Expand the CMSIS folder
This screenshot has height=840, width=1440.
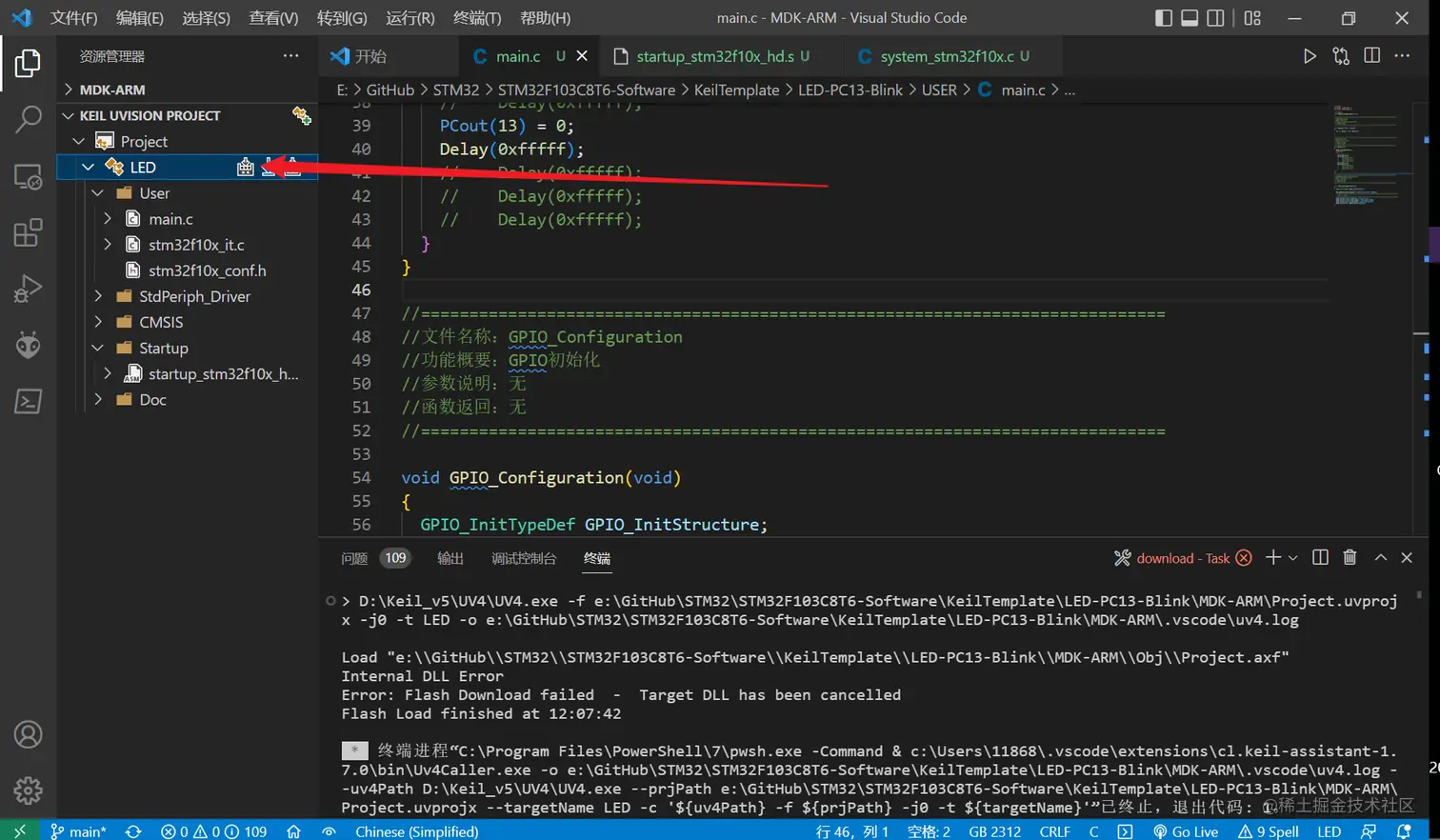(x=98, y=322)
